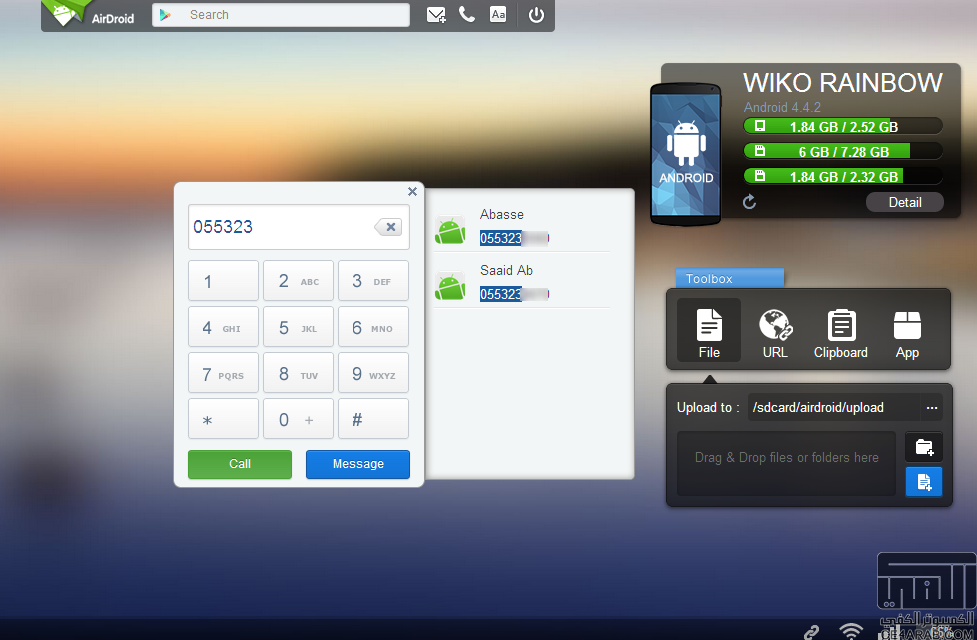Image resolution: width=977 pixels, height=640 pixels.
Task: Click the 1.84 GB / 2.52 GB storage bar
Action: [x=842, y=126]
